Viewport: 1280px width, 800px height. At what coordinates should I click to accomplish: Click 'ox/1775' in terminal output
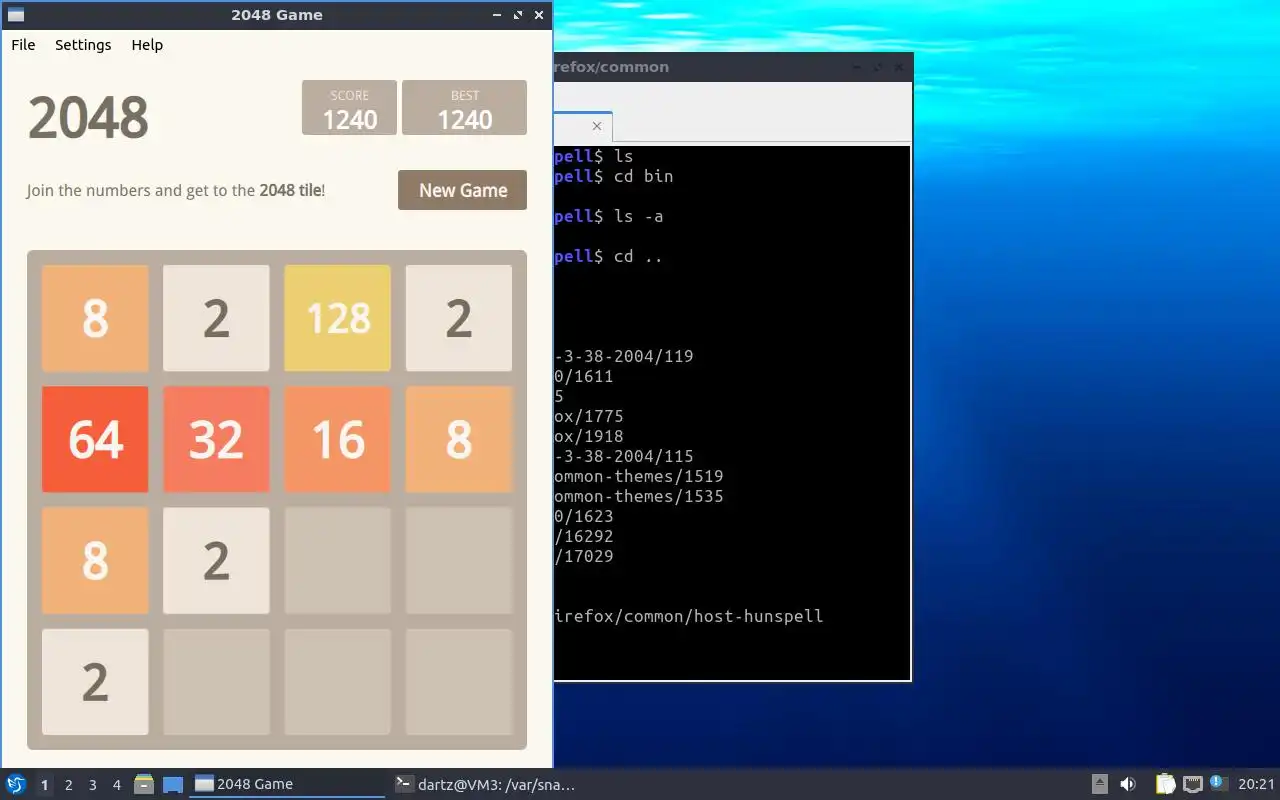589,416
